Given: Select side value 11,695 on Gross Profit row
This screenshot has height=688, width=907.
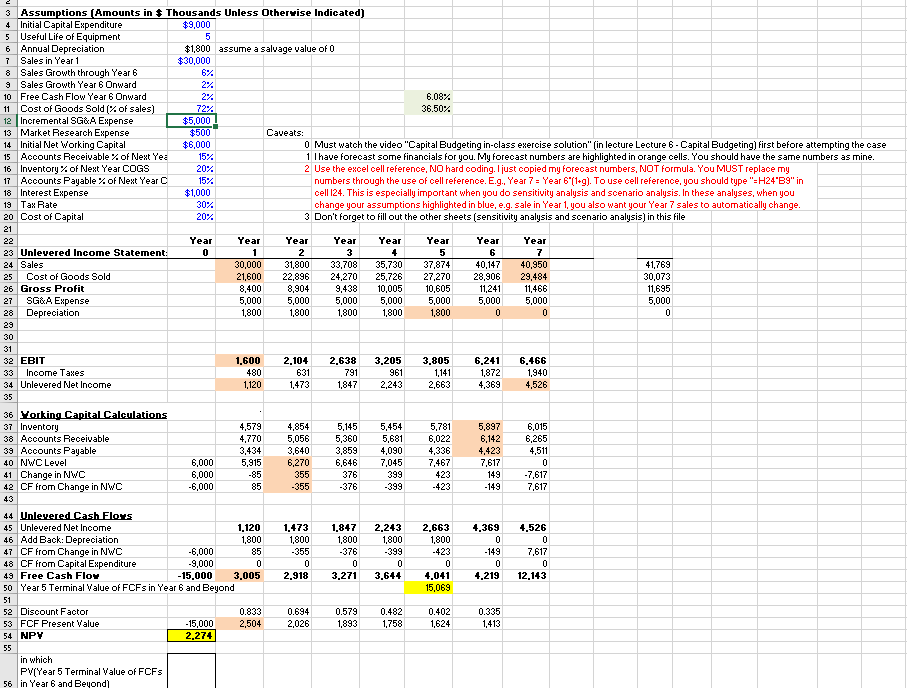Looking at the screenshot, I should (655, 289).
